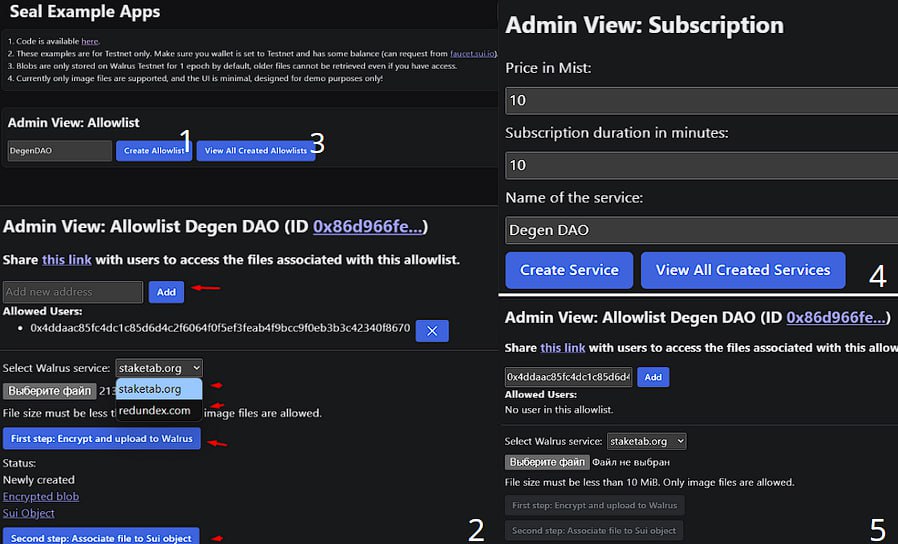Open the code 'here' link
This screenshot has height=544, width=898.
(x=90, y=41)
